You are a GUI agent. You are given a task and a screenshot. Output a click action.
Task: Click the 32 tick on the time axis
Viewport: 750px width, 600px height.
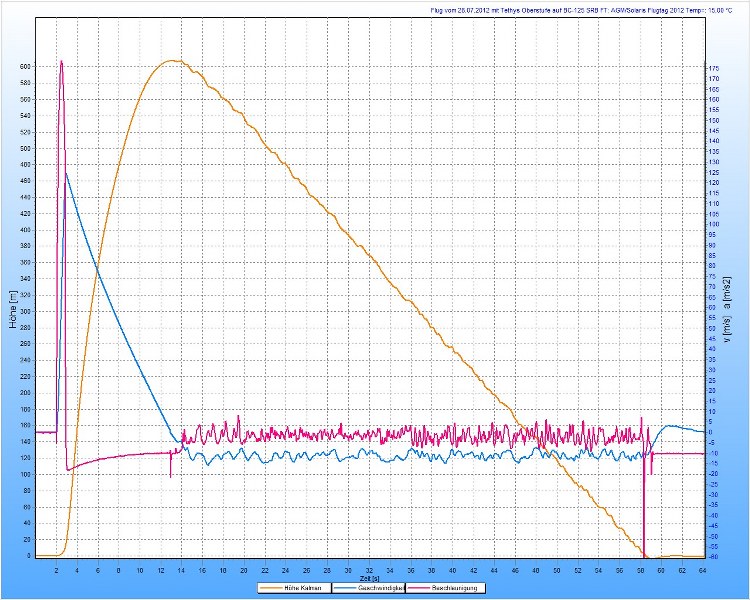coord(369,567)
